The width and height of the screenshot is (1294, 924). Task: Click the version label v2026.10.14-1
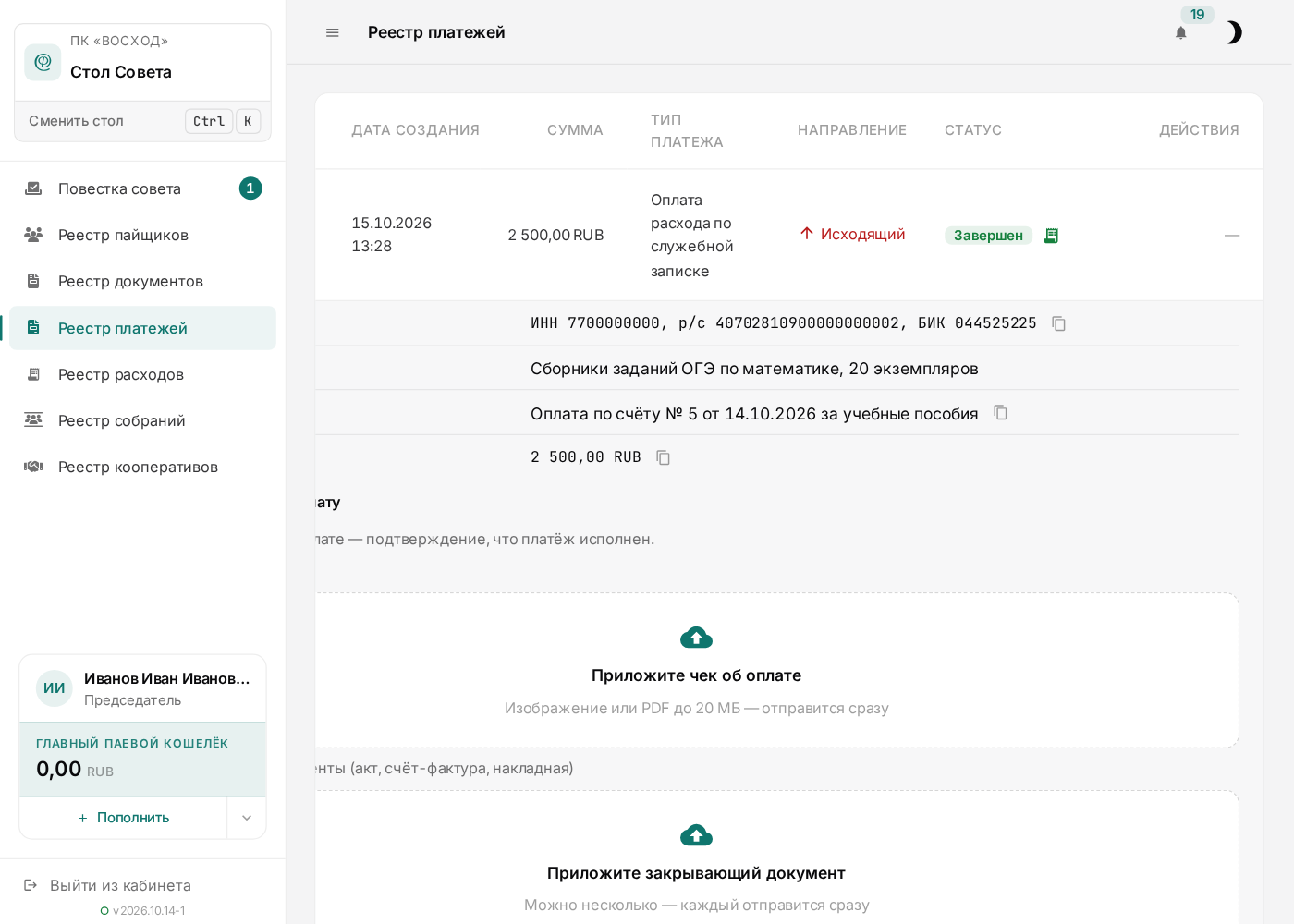click(149, 911)
